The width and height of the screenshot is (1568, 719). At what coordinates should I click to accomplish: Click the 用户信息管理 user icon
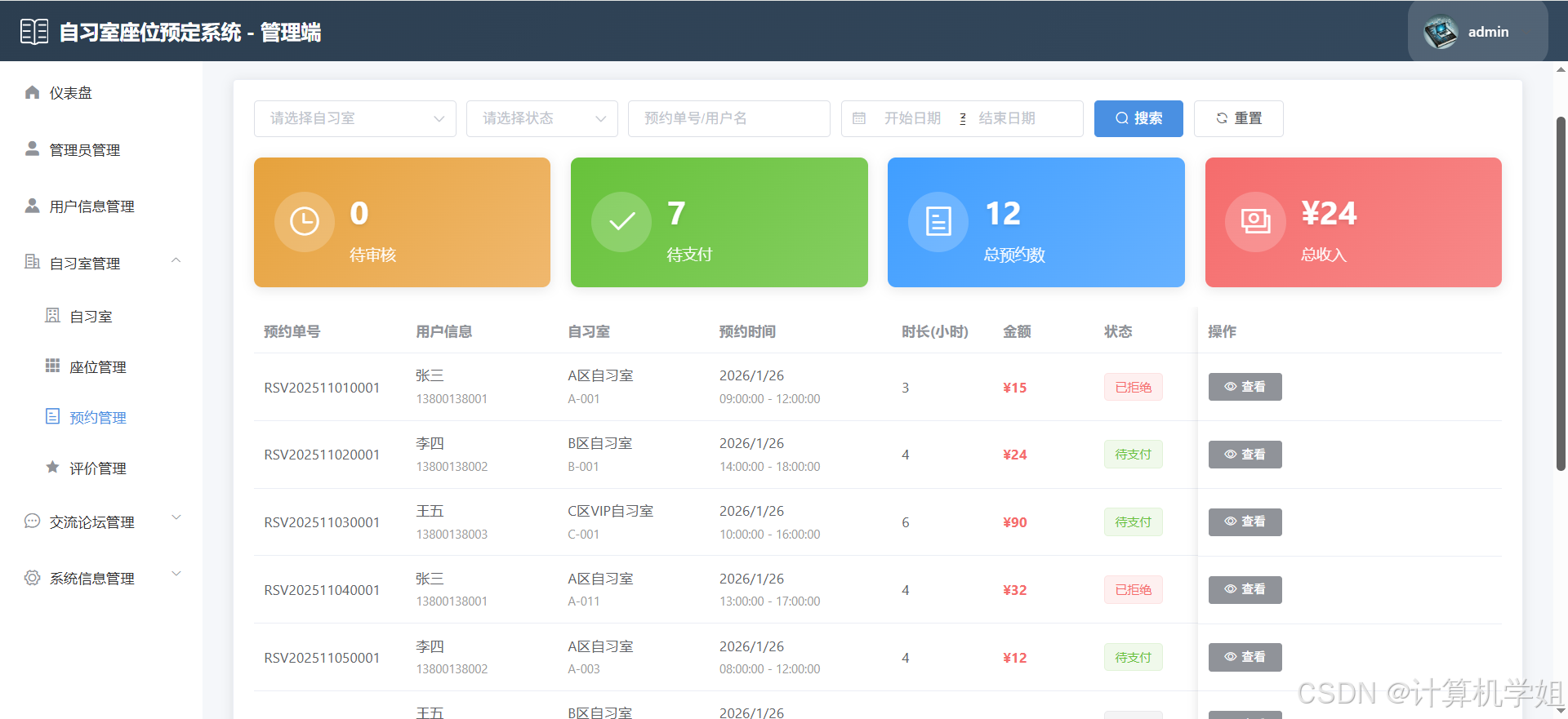(32, 206)
